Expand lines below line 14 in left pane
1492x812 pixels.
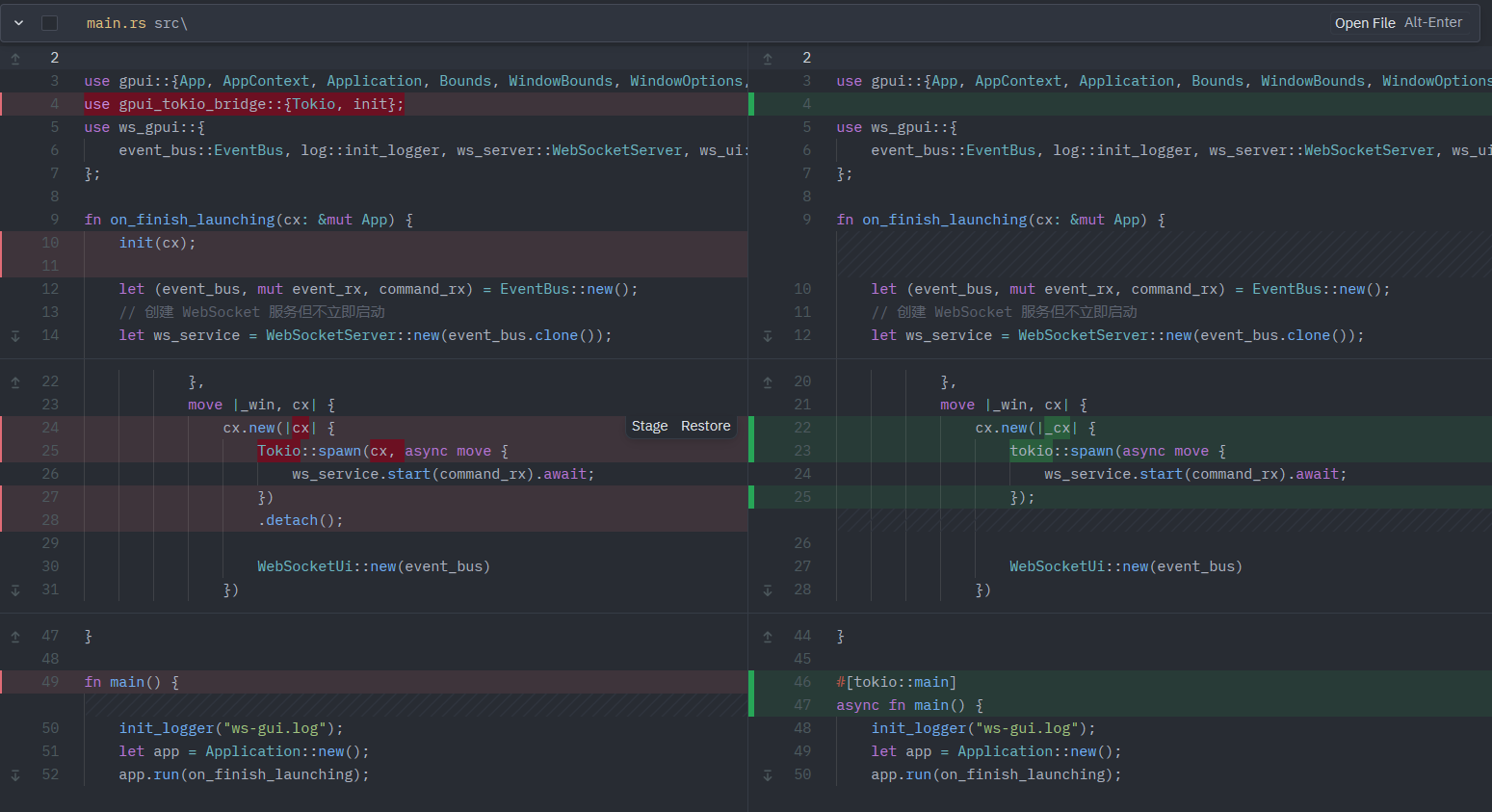tap(15, 336)
